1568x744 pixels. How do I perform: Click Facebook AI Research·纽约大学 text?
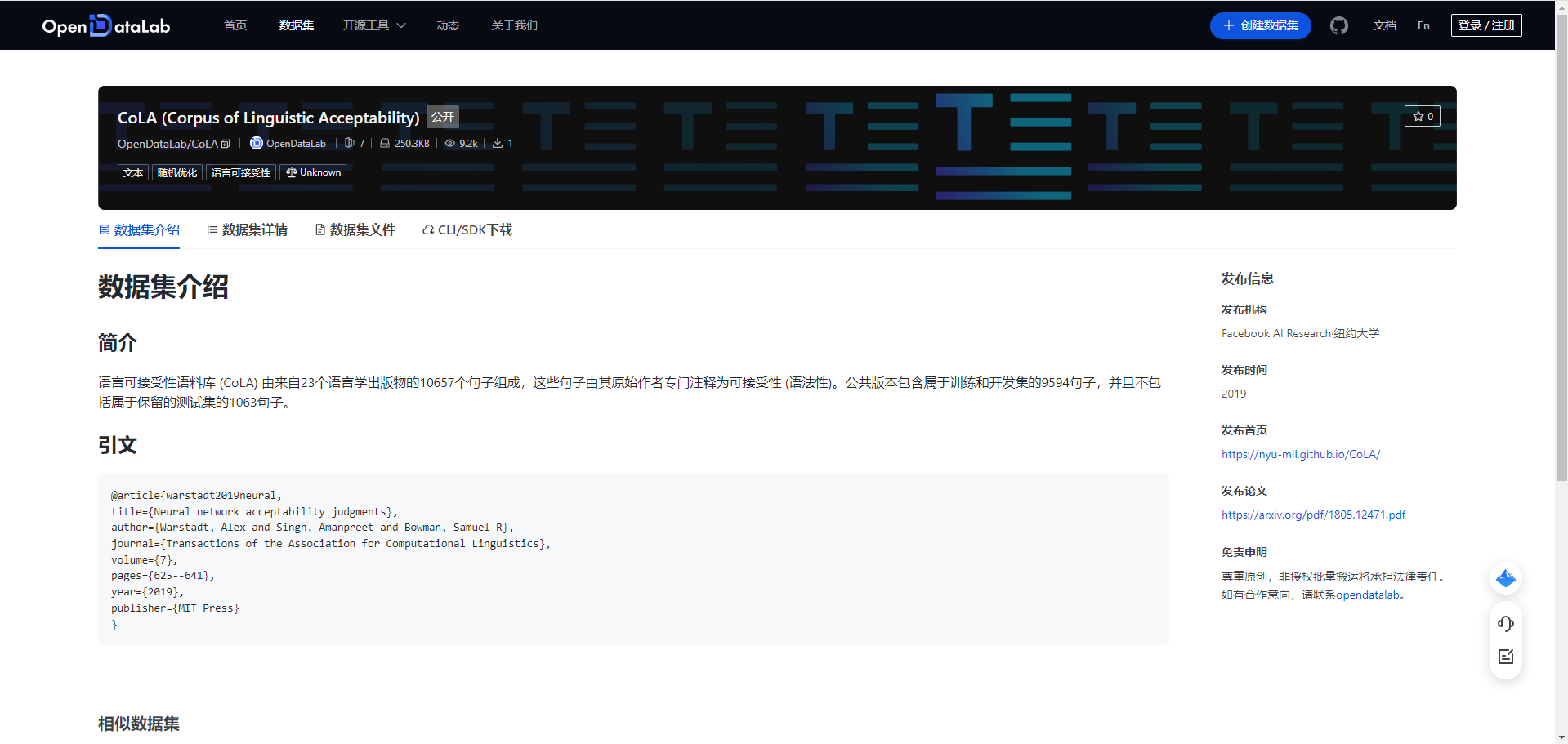click(1300, 333)
